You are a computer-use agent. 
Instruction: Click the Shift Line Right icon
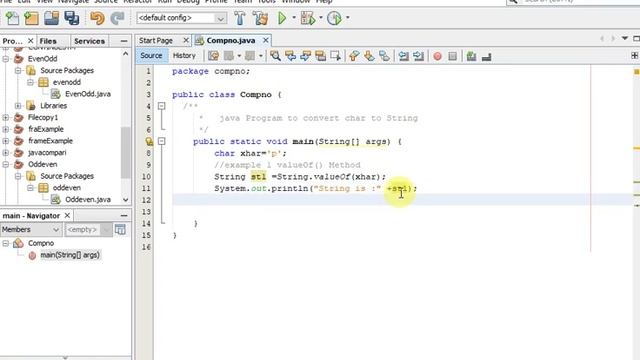pyautogui.click(x=418, y=56)
